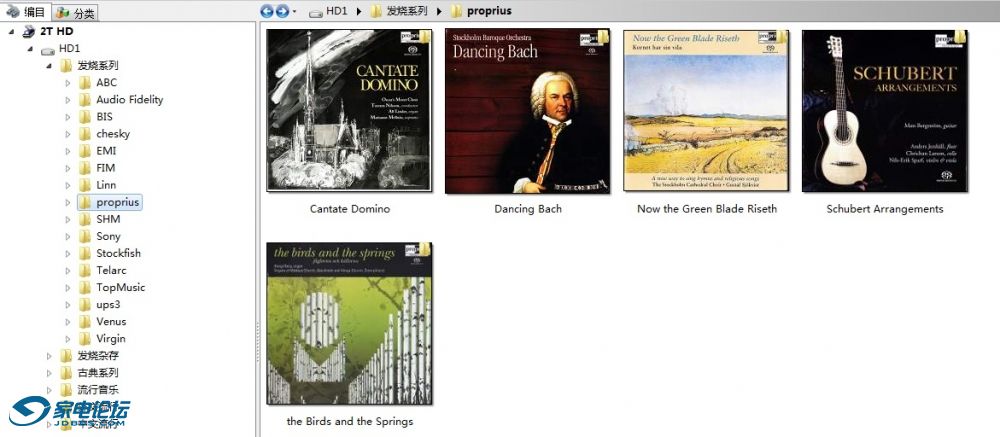Select the 'Dancing Bach' caption text
The image size is (1000, 437).
pyautogui.click(x=528, y=209)
